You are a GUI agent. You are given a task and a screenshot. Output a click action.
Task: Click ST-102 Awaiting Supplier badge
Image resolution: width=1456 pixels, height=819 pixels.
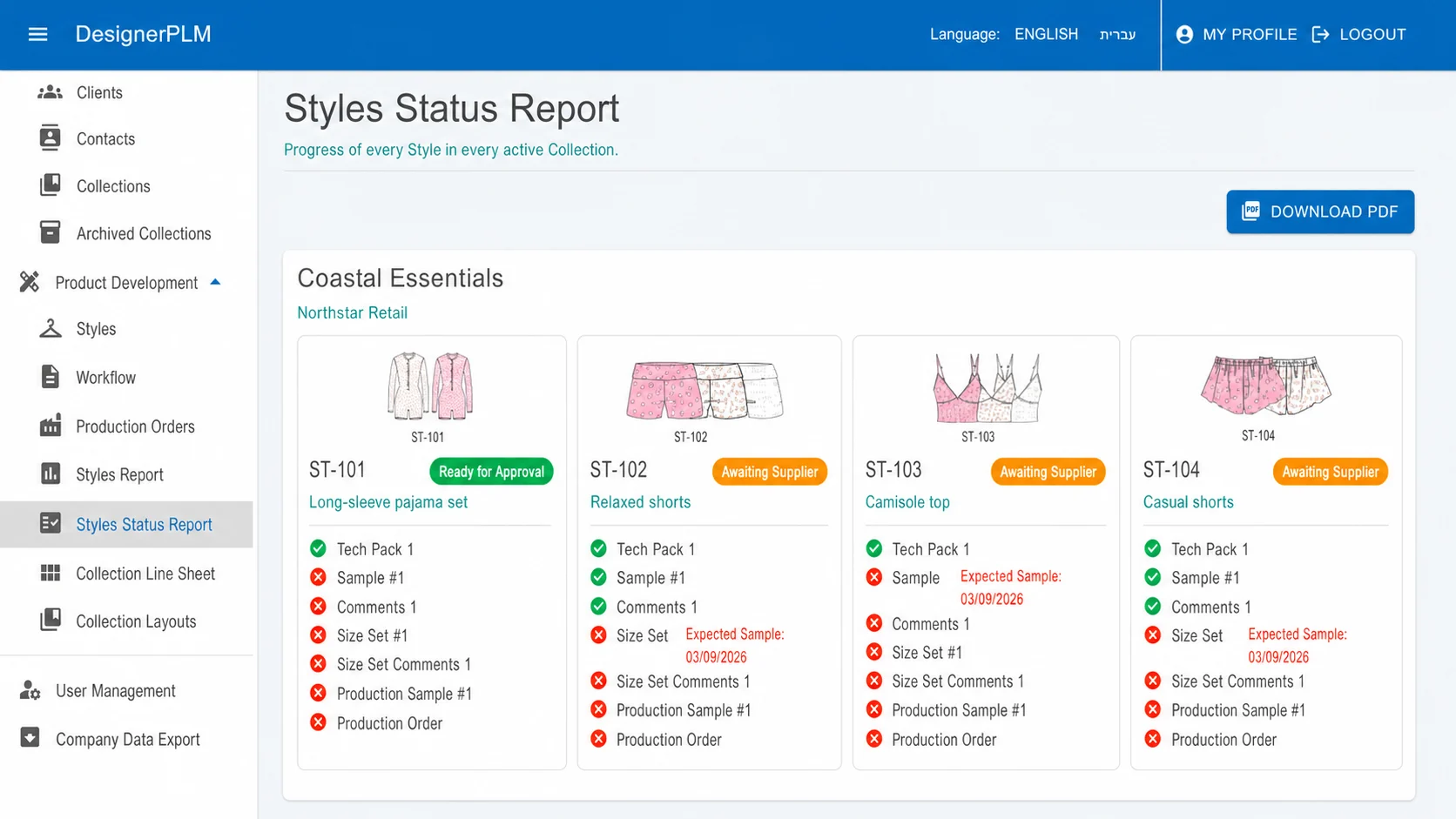[770, 472]
